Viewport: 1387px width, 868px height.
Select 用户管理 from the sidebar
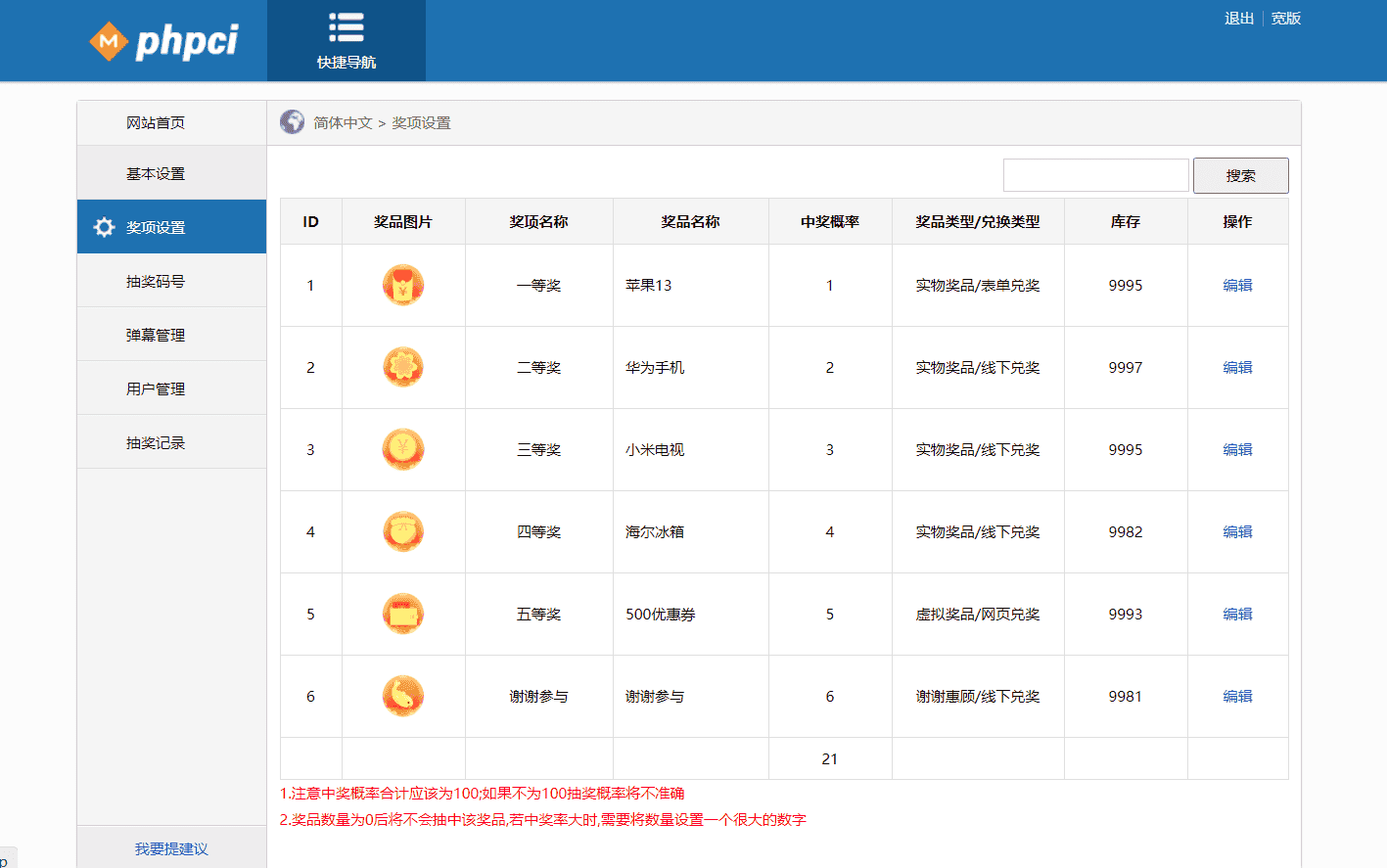click(x=156, y=388)
